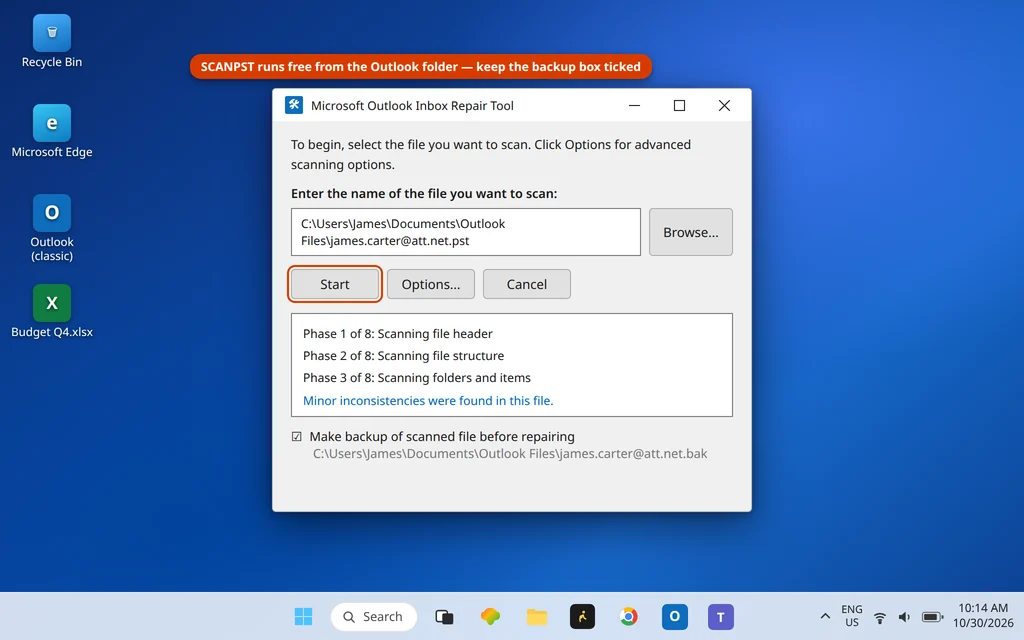
Task: Select the Phase 2 of 8 scanning line
Action: click(x=404, y=356)
